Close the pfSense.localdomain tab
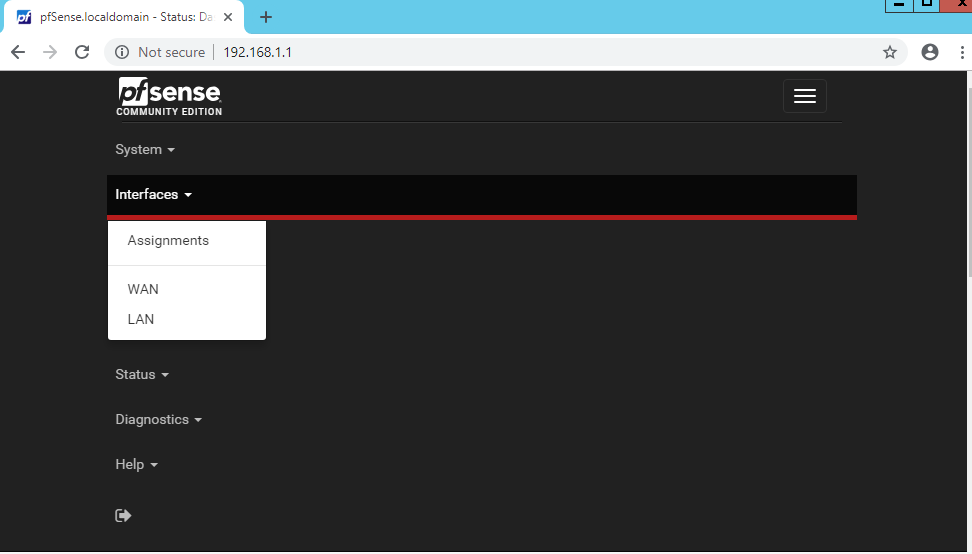The width and height of the screenshot is (972, 554). pyautogui.click(x=228, y=17)
